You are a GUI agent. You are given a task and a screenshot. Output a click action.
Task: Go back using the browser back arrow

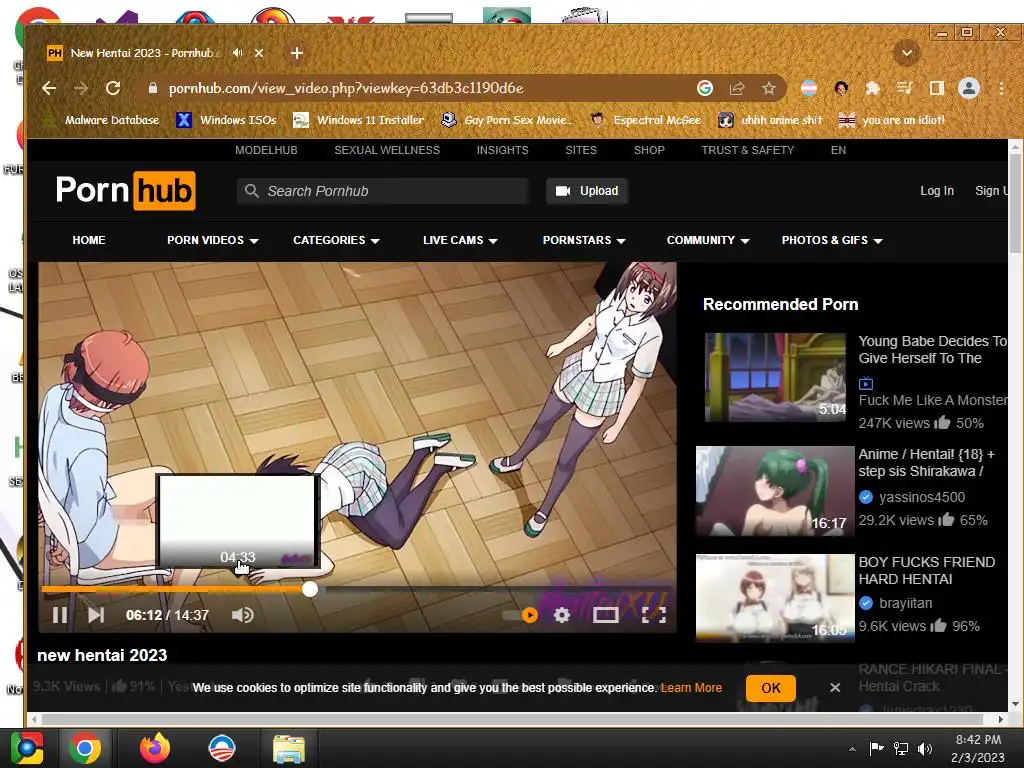coord(49,88)
